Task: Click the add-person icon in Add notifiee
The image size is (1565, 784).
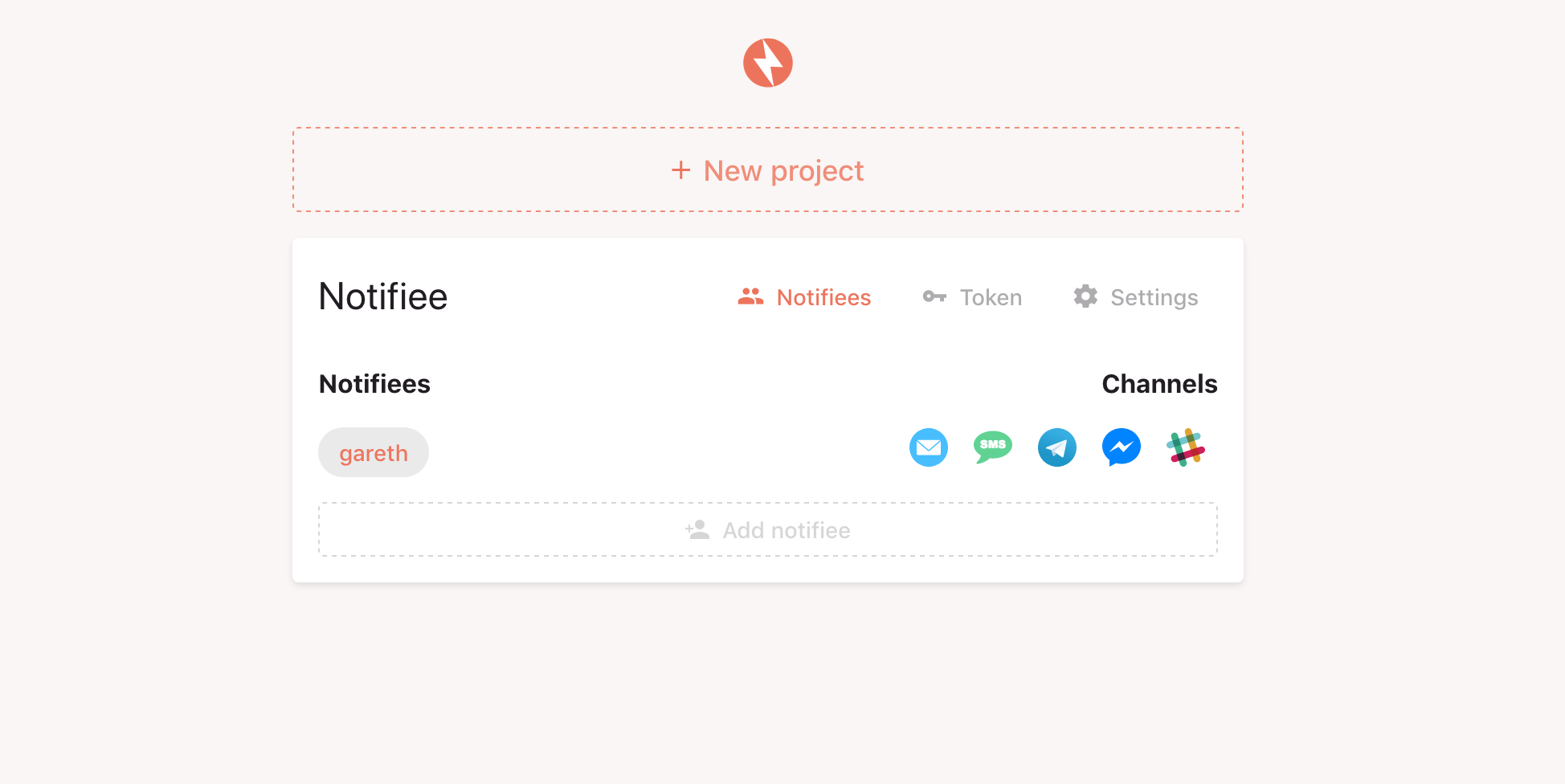Action: tap(697, 529)
